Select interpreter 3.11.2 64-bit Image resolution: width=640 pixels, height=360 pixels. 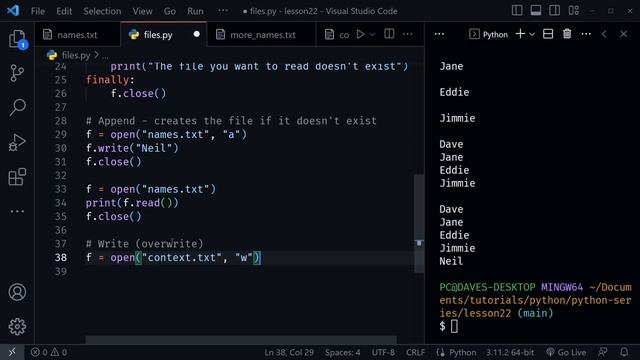click(510, 352)
